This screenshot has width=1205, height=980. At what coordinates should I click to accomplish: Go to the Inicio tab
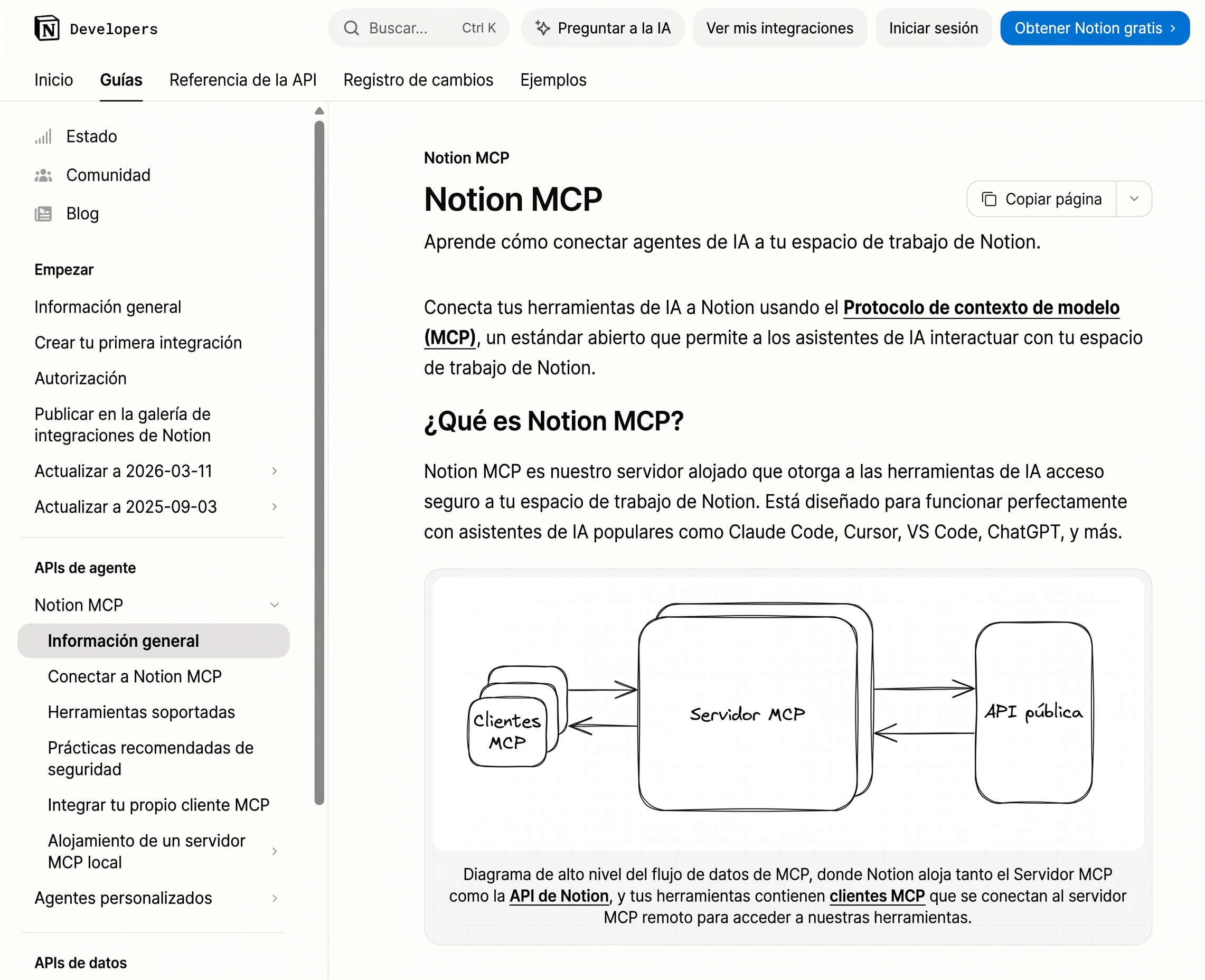coord(54,80)
